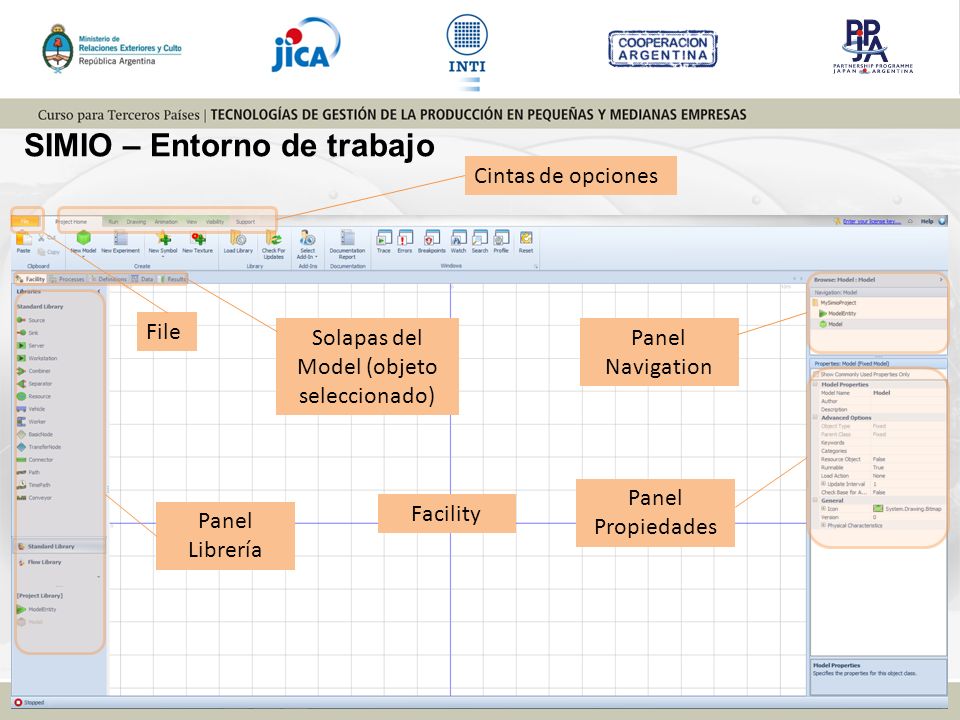Select the Sink object in Standard Library
The image size is (960, 720).
point(28,333)
